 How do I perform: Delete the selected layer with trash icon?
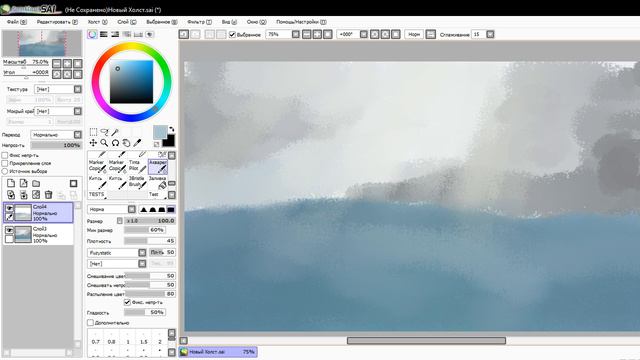coord(49,195)
